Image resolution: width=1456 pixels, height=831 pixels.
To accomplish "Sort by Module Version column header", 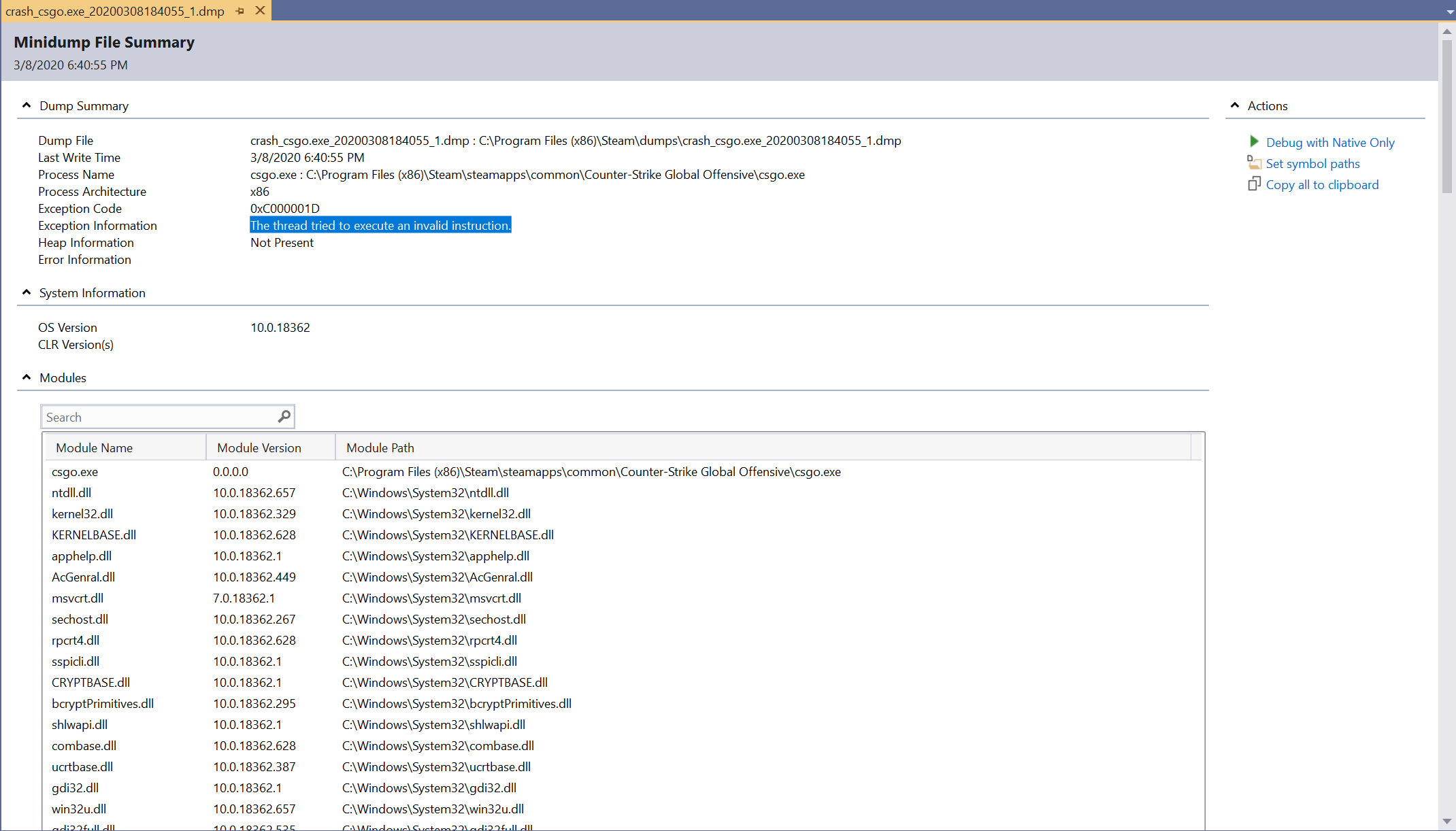I will click(x=271, y=447).
